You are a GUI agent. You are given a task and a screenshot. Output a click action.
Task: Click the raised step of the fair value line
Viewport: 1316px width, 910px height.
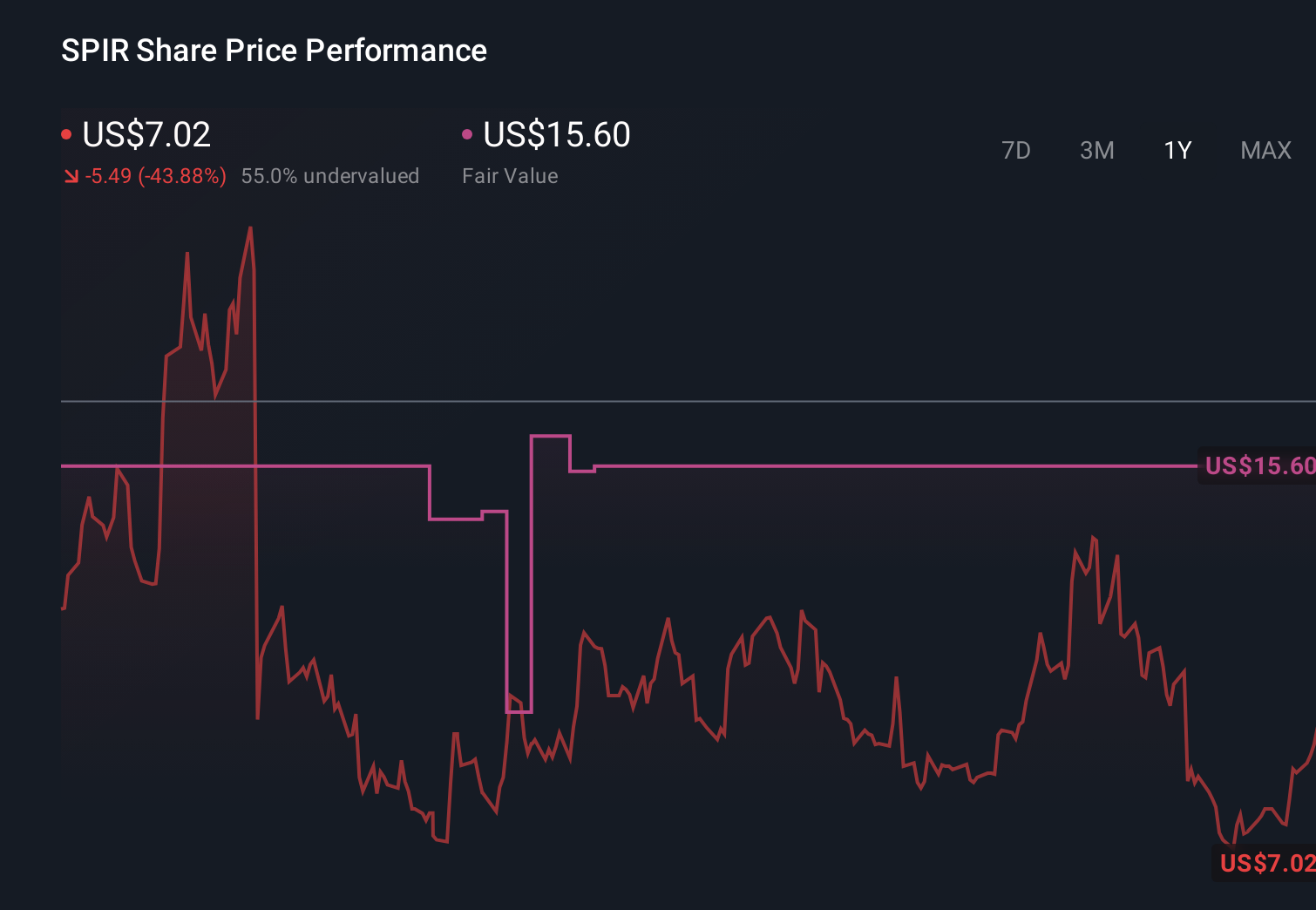(550, 436)
